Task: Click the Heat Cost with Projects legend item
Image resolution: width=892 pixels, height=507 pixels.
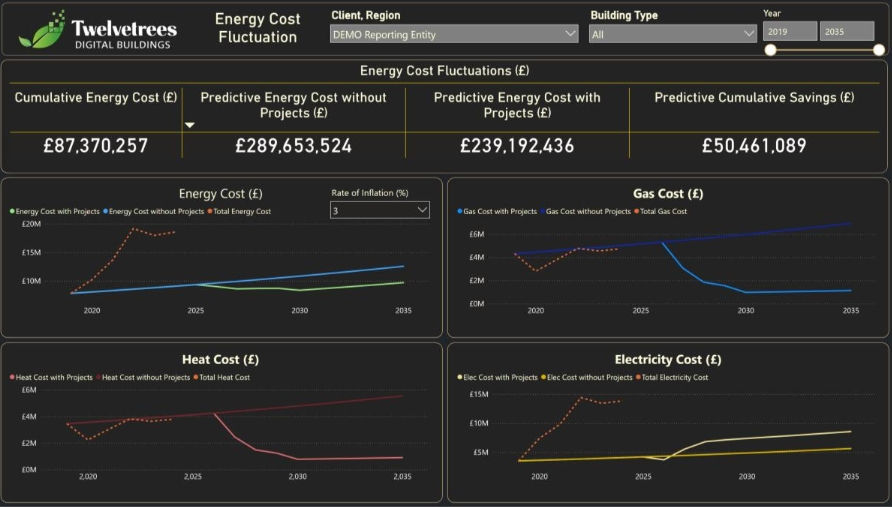Action: coord(51,377)
